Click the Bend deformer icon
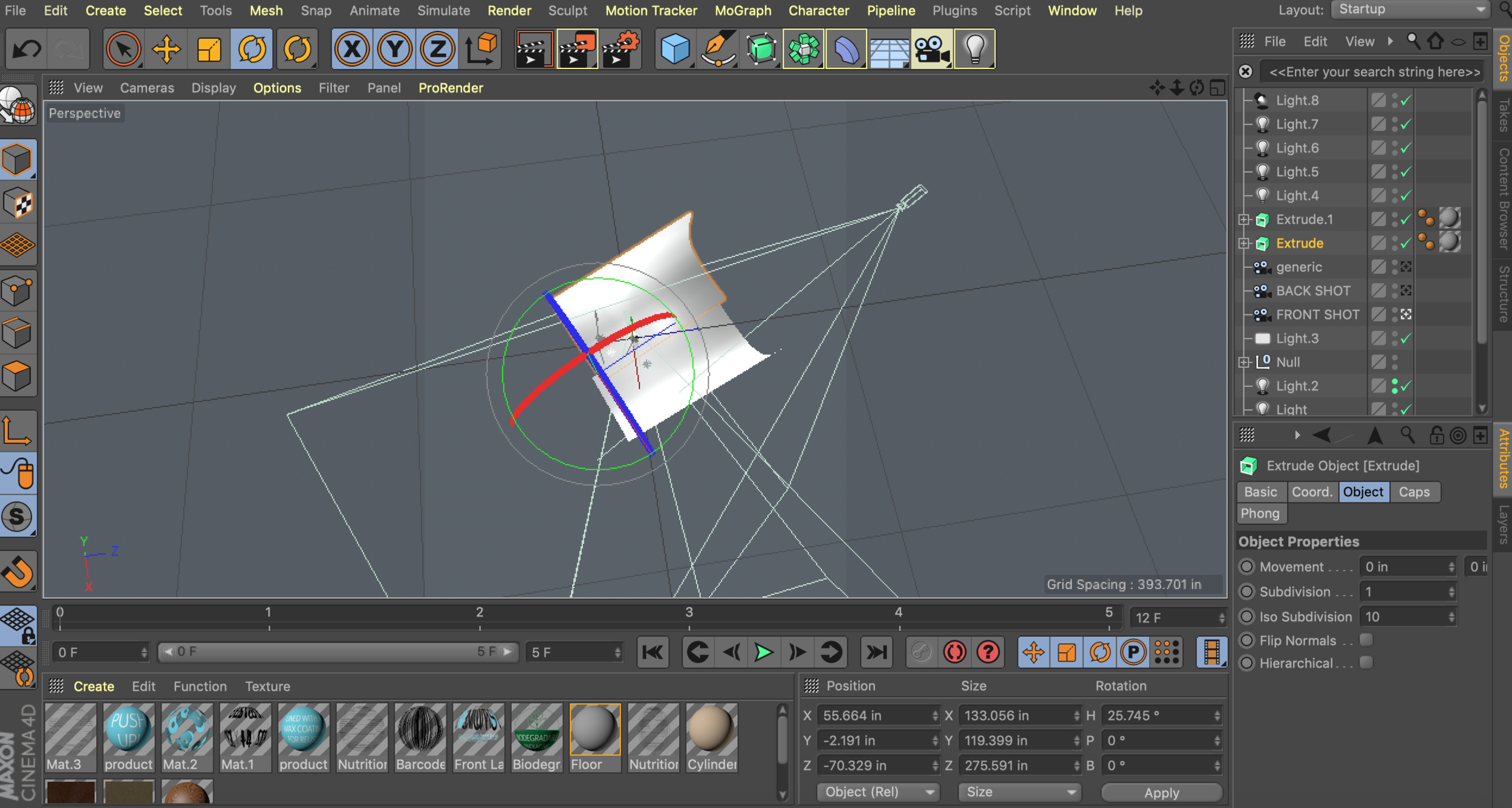Image resolution: width=1512 pixels, height=808 pixels. pos(846,48)
